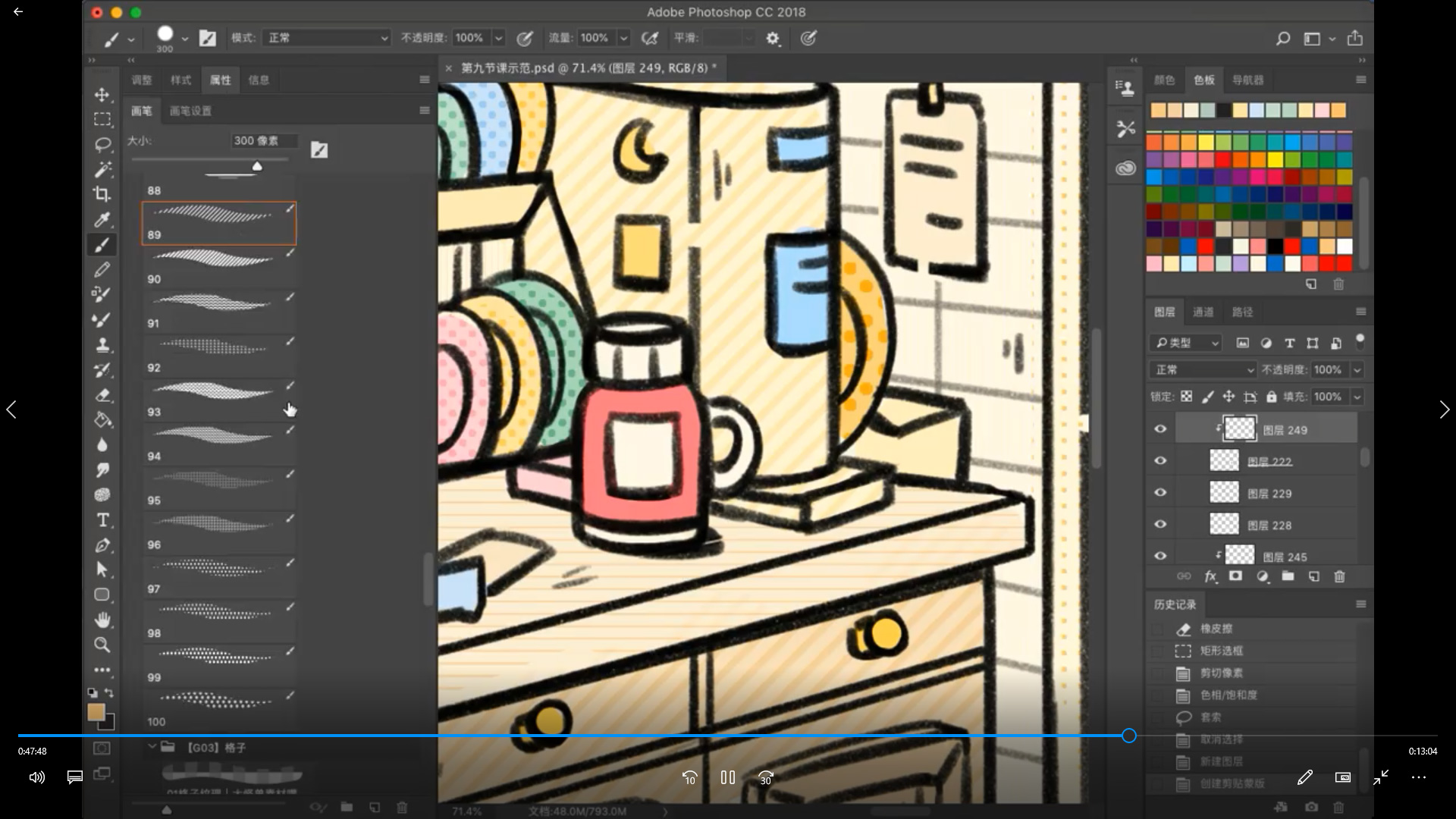Open flow 100% dropdown arrow
The height and width of the screenshot is (819, 1456).
623,38
